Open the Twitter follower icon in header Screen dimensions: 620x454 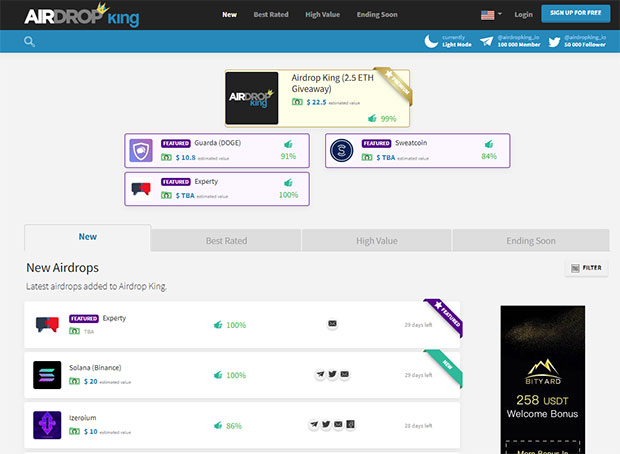(x=554, y=41)
